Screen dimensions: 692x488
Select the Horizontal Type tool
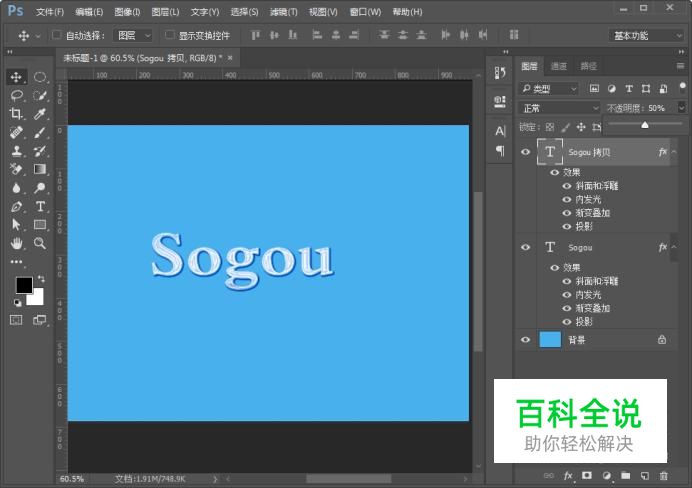(x=40, y=206)
